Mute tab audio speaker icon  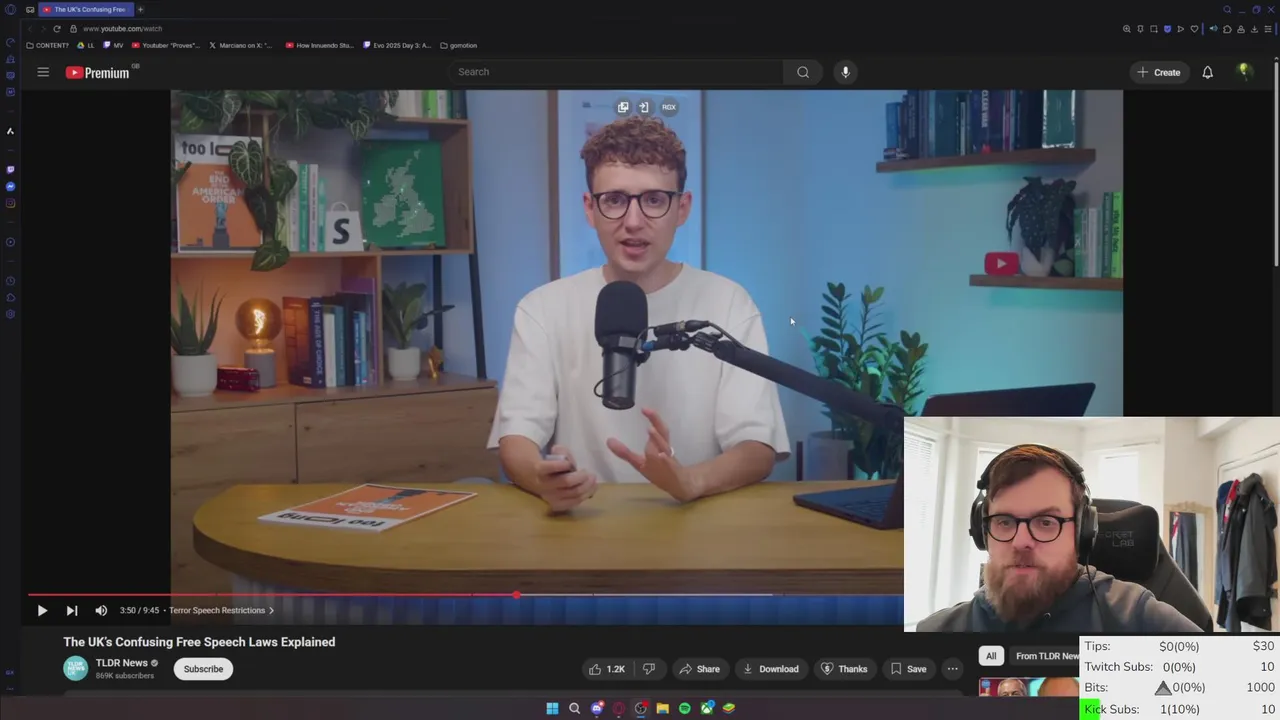(x=1214, y=29)
